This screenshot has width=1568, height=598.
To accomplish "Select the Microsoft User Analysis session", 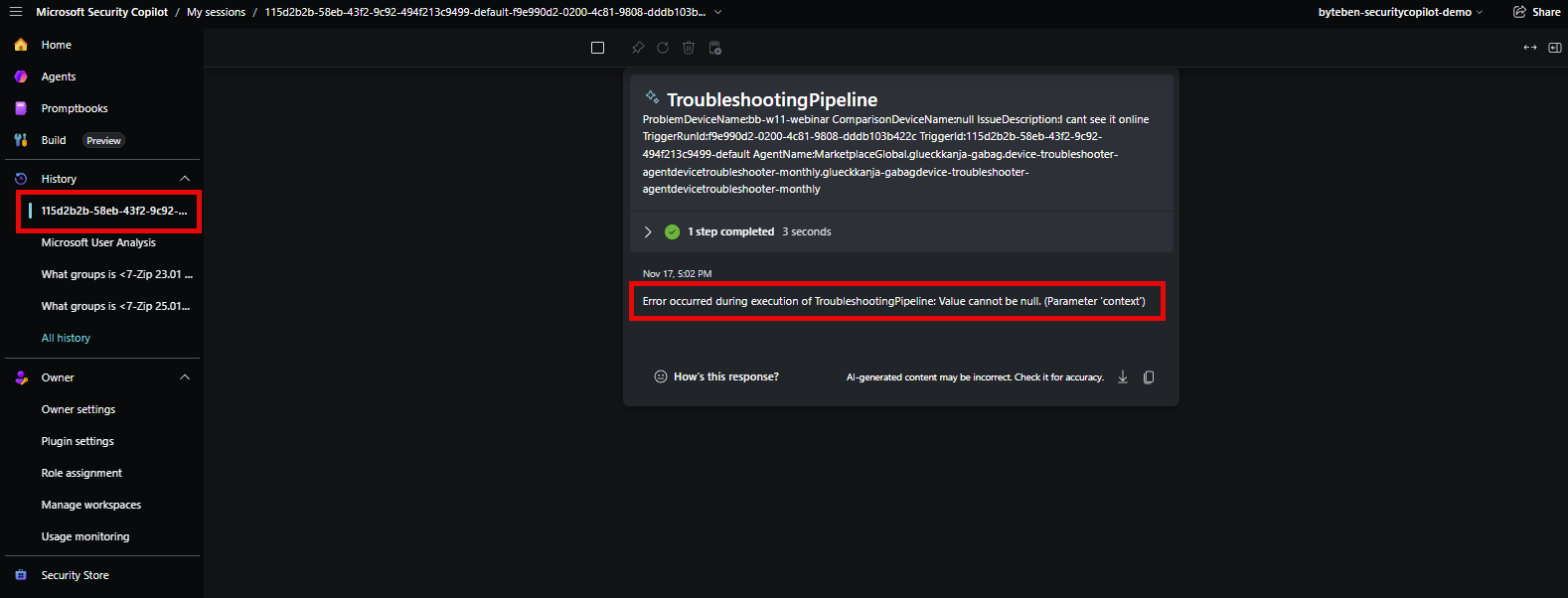I will click(x=98, y=242).
